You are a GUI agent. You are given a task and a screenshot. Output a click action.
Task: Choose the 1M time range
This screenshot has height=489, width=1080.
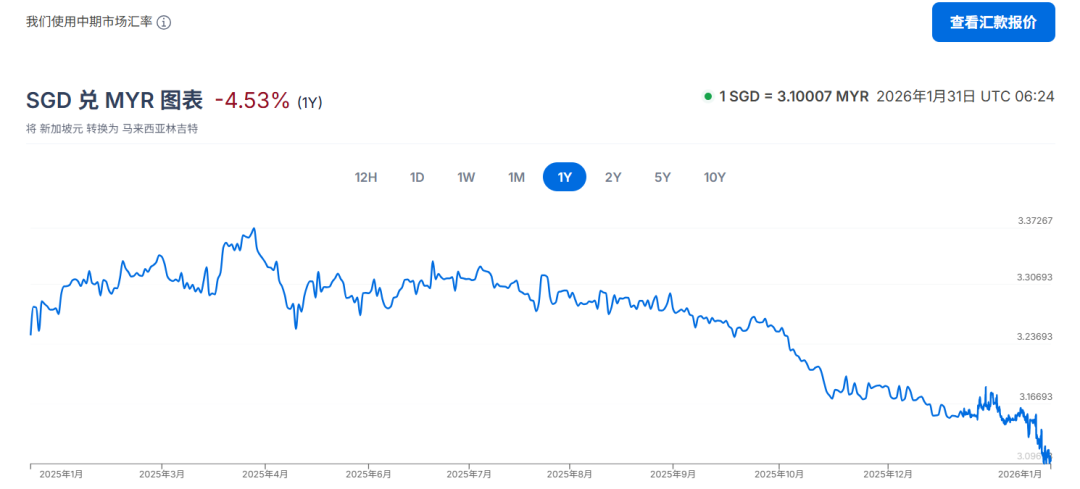tap(516, 177)
